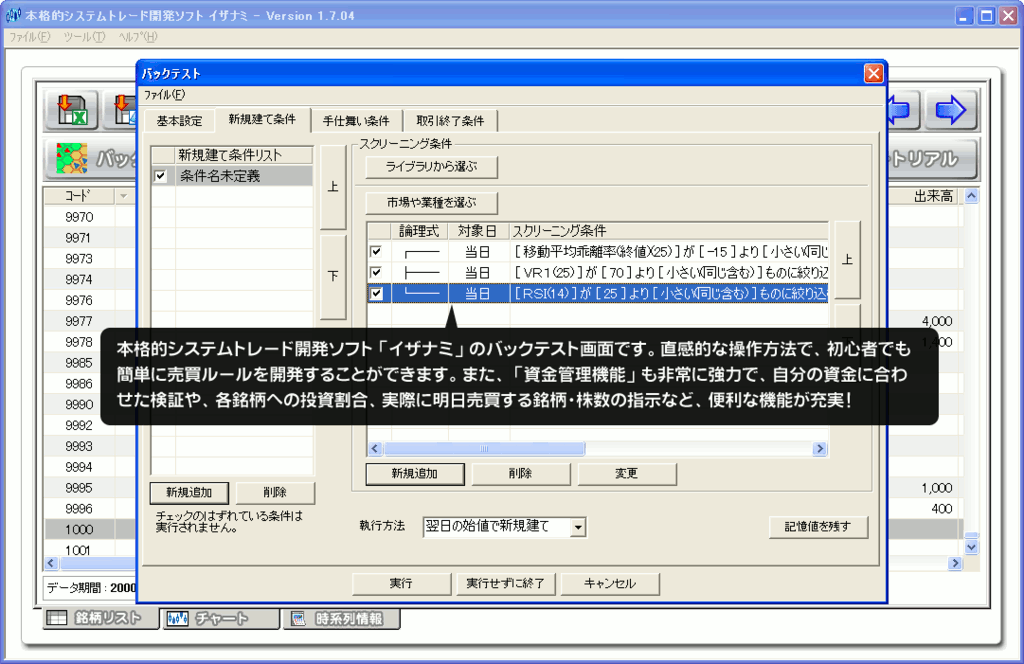This screenshot has width=1024, height=664.
Task: Click 削除 under condition list
Action: click(x=275, y=492)
